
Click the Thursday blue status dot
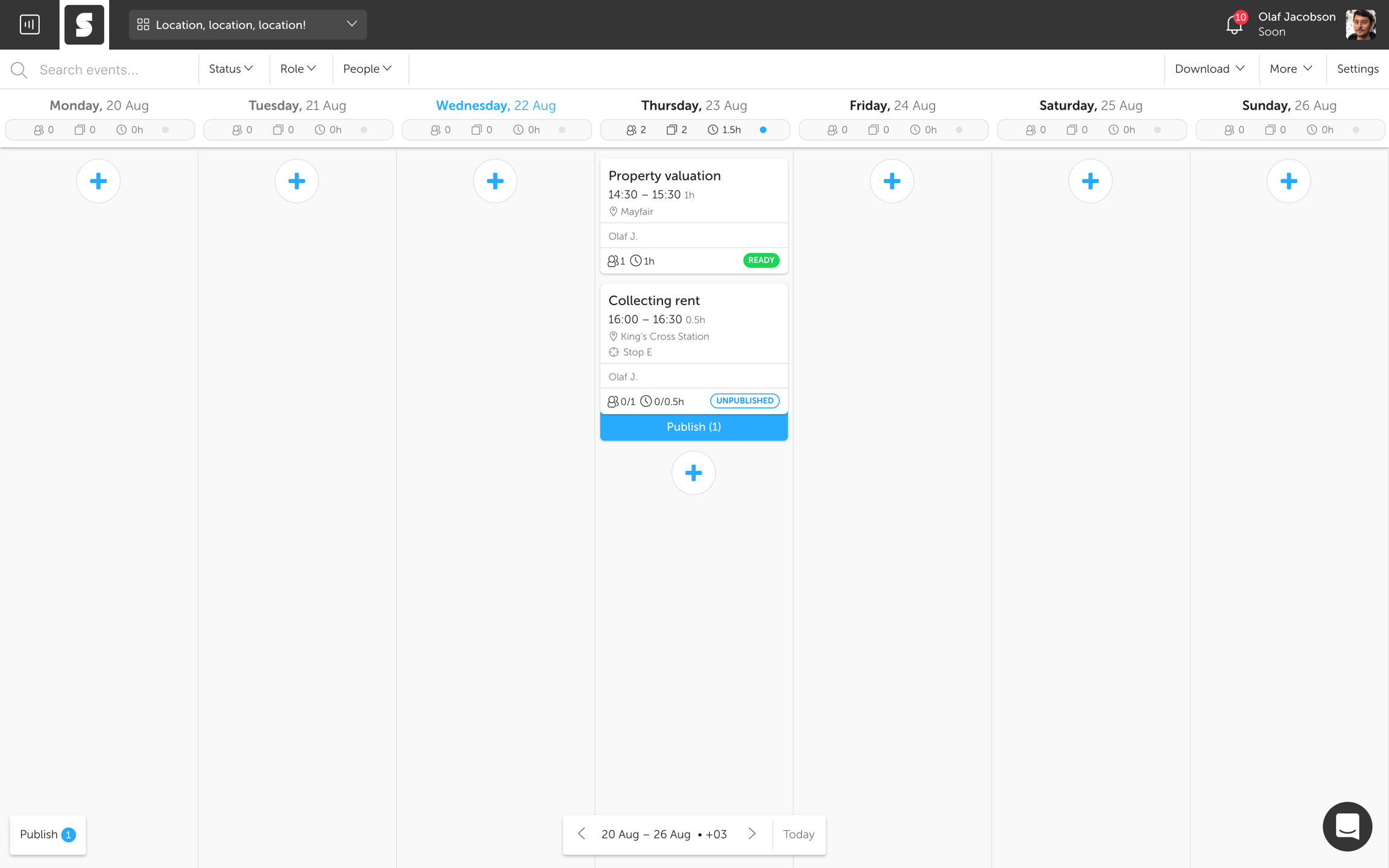coord(763,130)
